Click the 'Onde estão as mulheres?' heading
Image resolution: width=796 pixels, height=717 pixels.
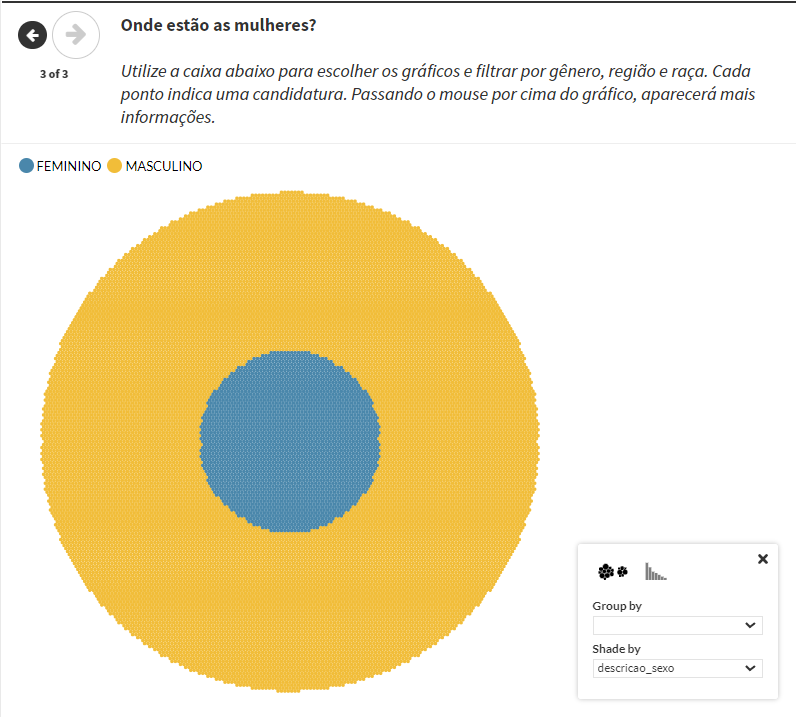coord(218,25)
